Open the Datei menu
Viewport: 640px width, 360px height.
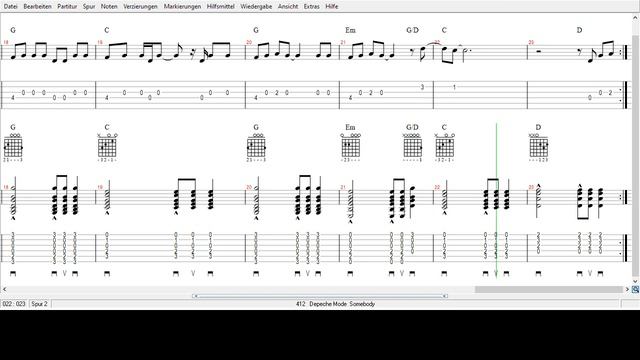point(10,7)
